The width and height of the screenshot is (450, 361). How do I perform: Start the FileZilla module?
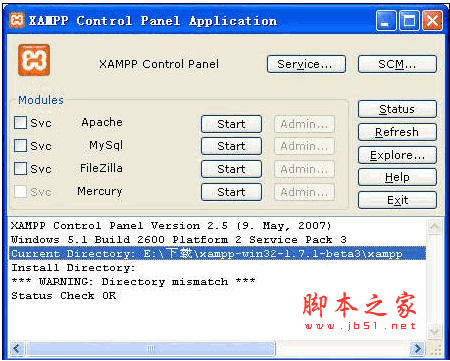click(x=231, y=169)
